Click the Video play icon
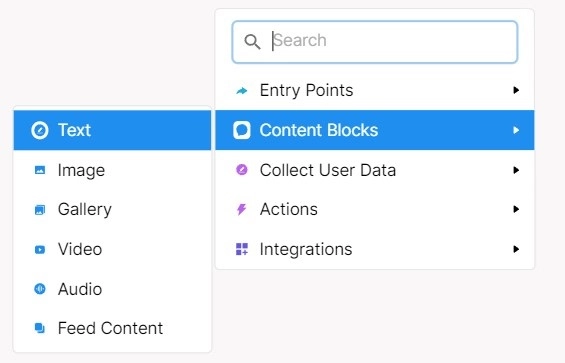565x363 pixels. [40, 249]
